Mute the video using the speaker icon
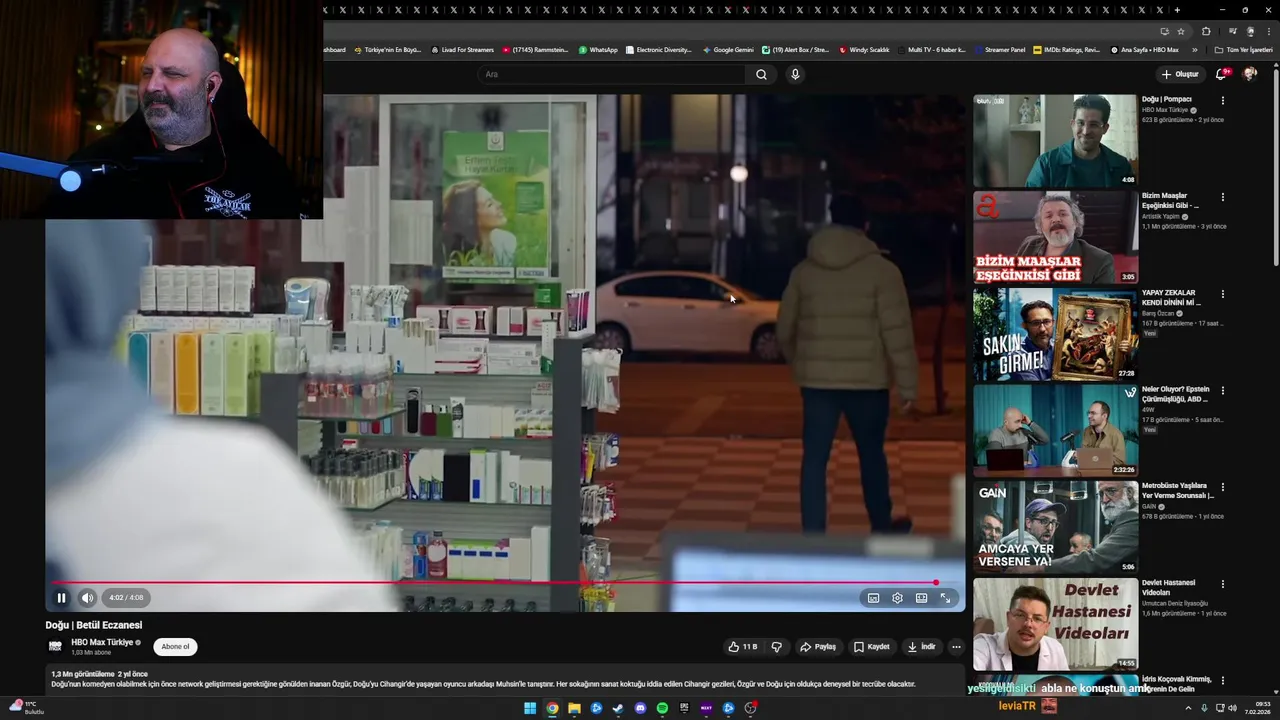This screenshot has width=1280, height=720. 87,598
